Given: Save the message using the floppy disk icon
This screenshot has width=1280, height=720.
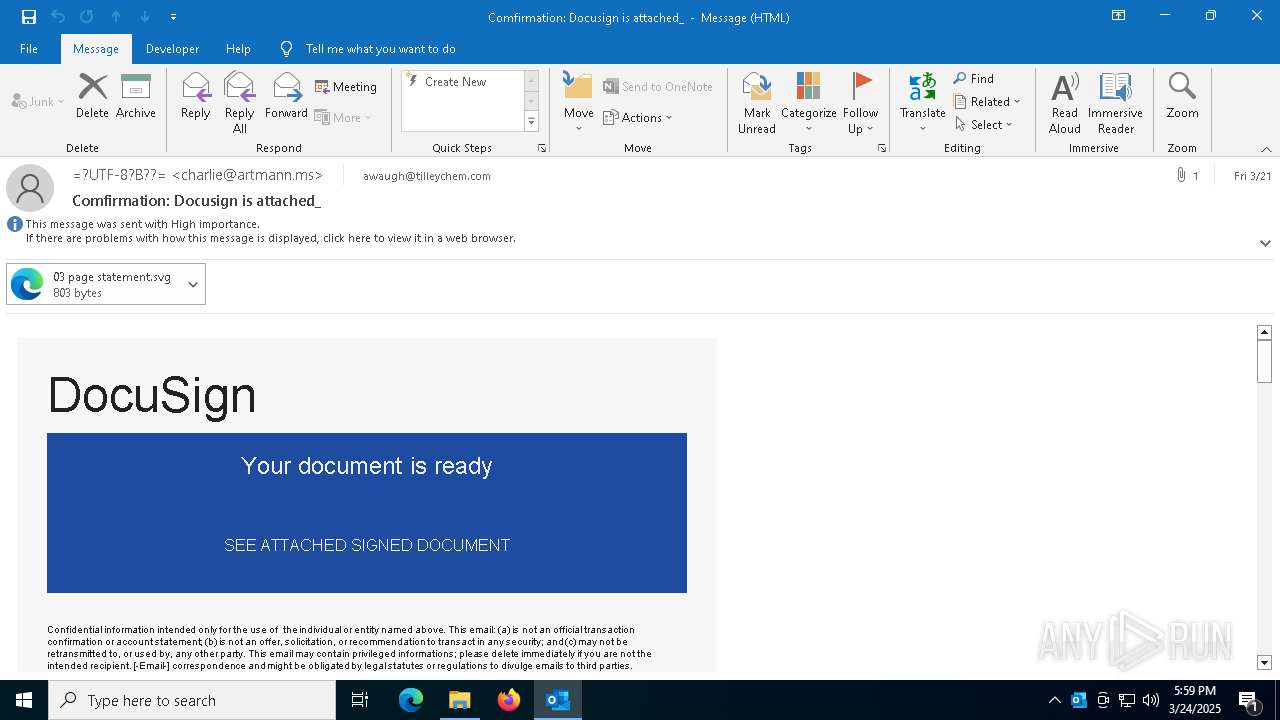Looking at the screenshot, I should (28, 17).
